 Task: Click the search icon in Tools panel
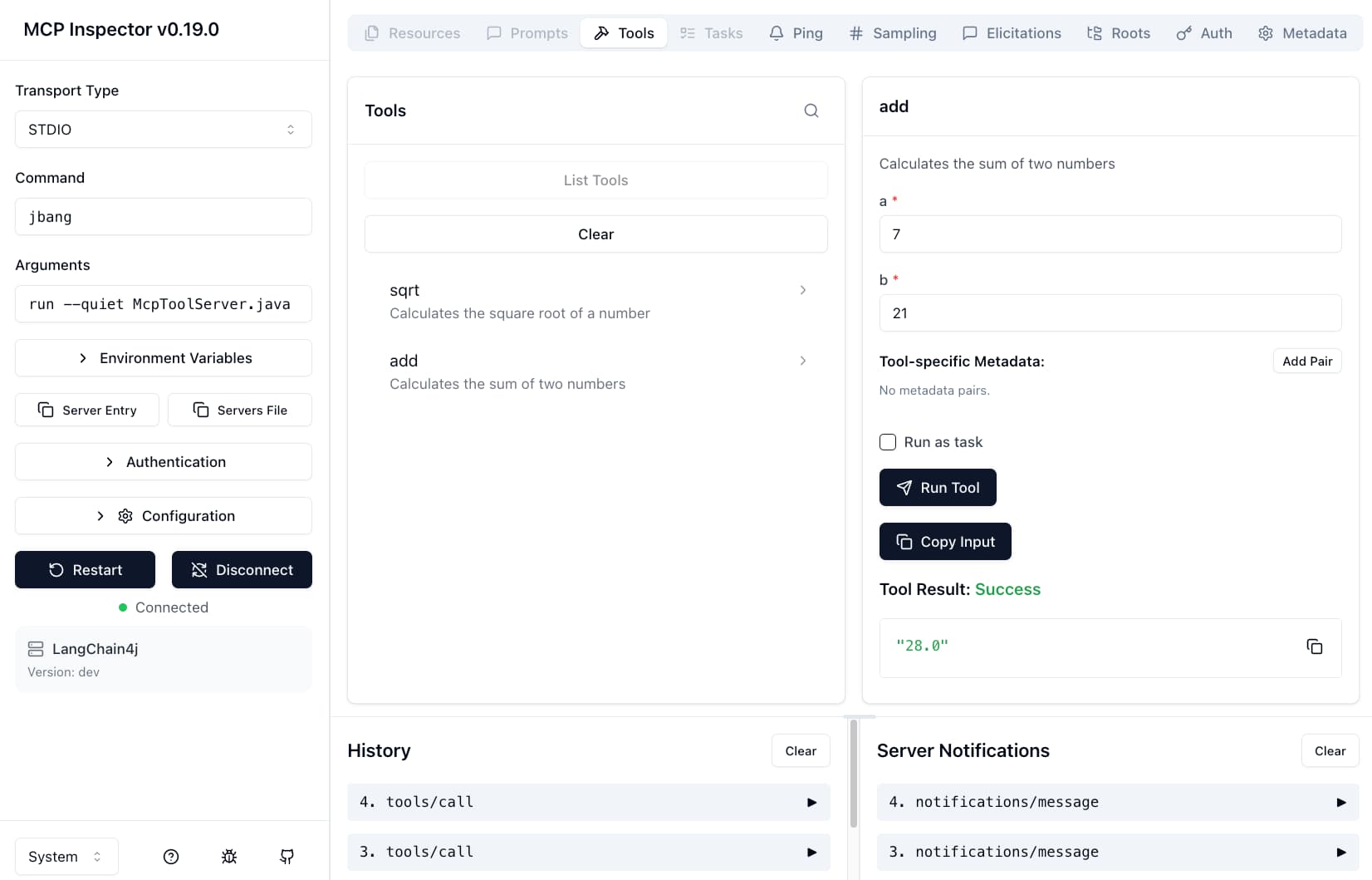click(811, 111)
